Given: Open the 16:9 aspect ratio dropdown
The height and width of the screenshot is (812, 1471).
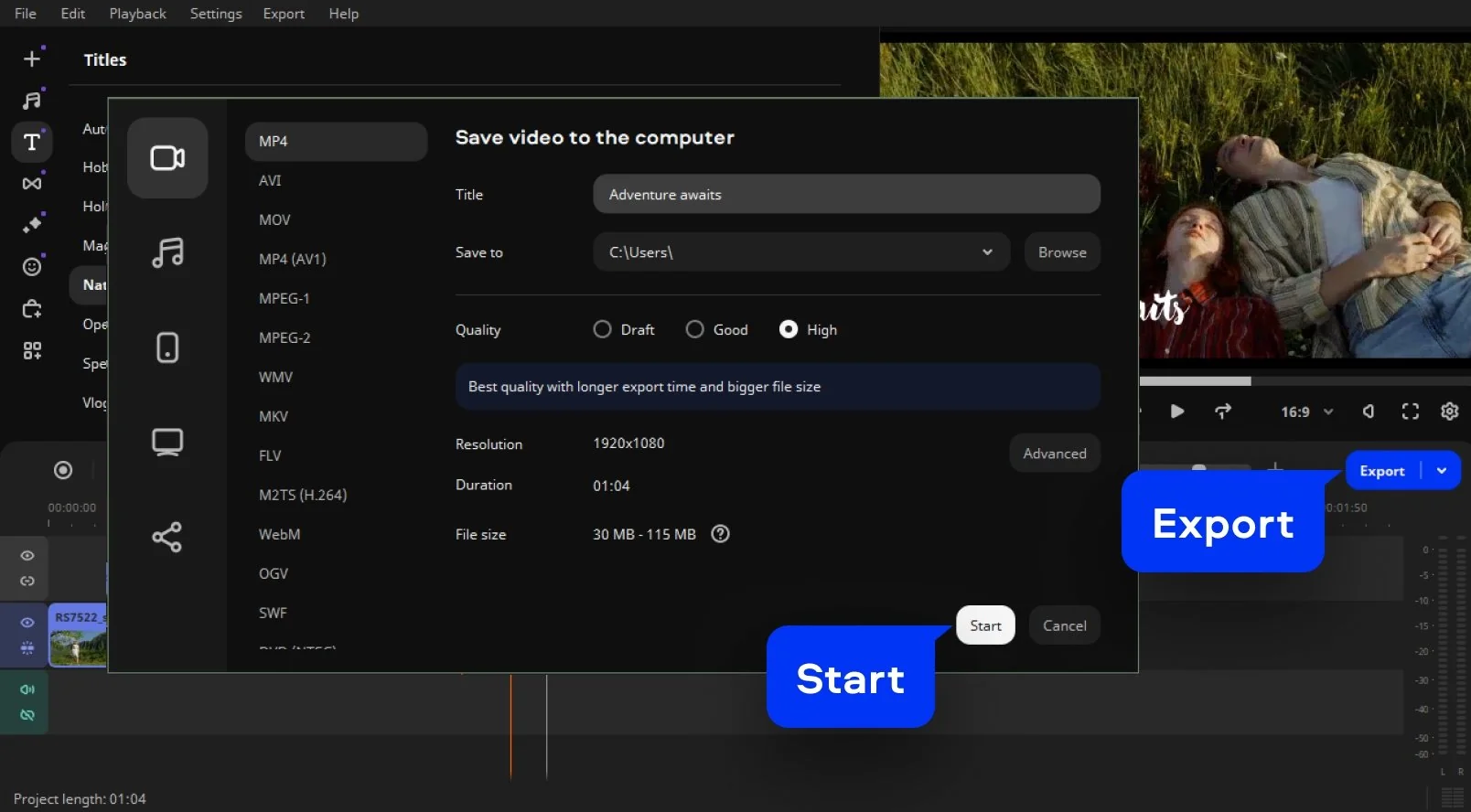Looking at the screenshot, I should pos(1306,411).
